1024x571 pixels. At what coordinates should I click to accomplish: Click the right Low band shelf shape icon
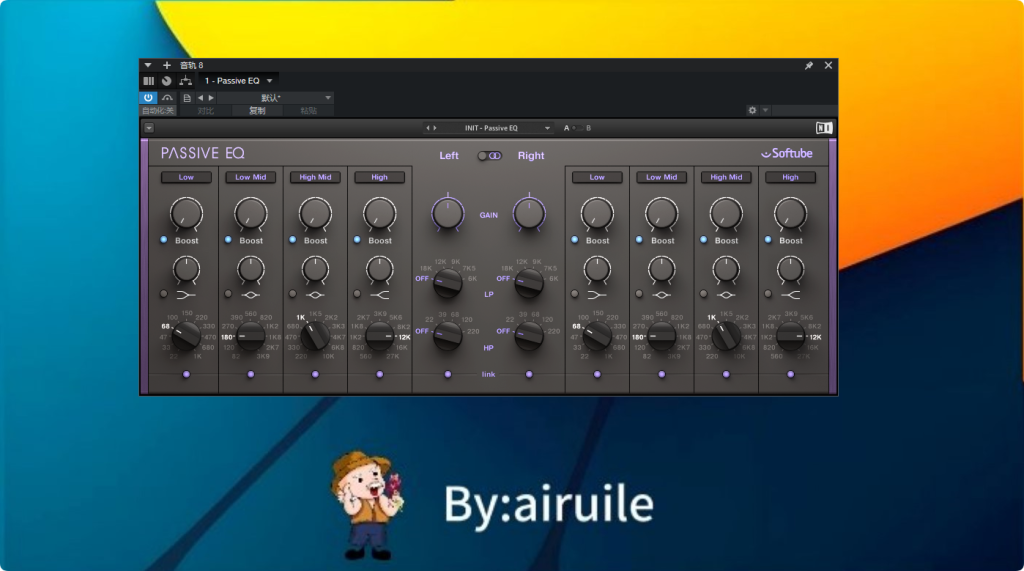click(x=597, y=295)
